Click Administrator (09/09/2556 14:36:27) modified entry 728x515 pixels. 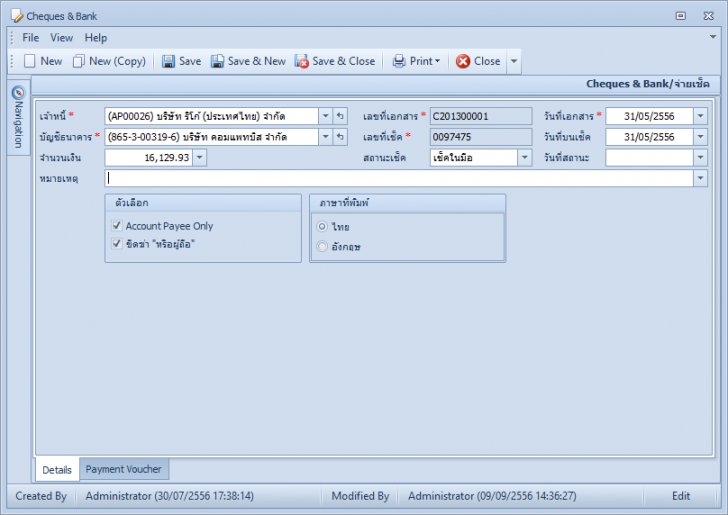click(x=492, y=496)
